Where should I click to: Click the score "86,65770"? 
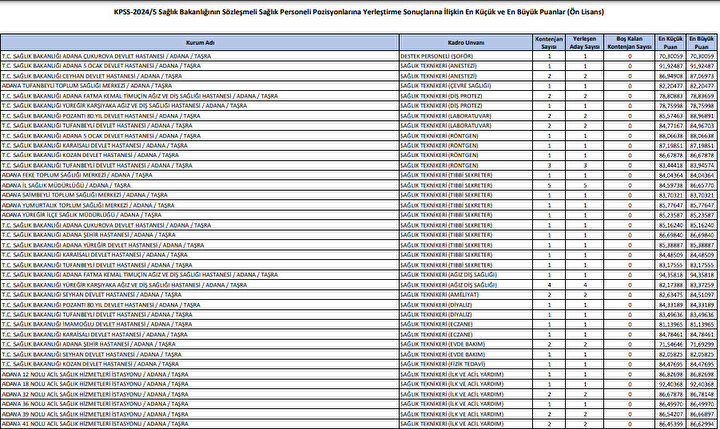pyautogui.click(x=701, y=185)
